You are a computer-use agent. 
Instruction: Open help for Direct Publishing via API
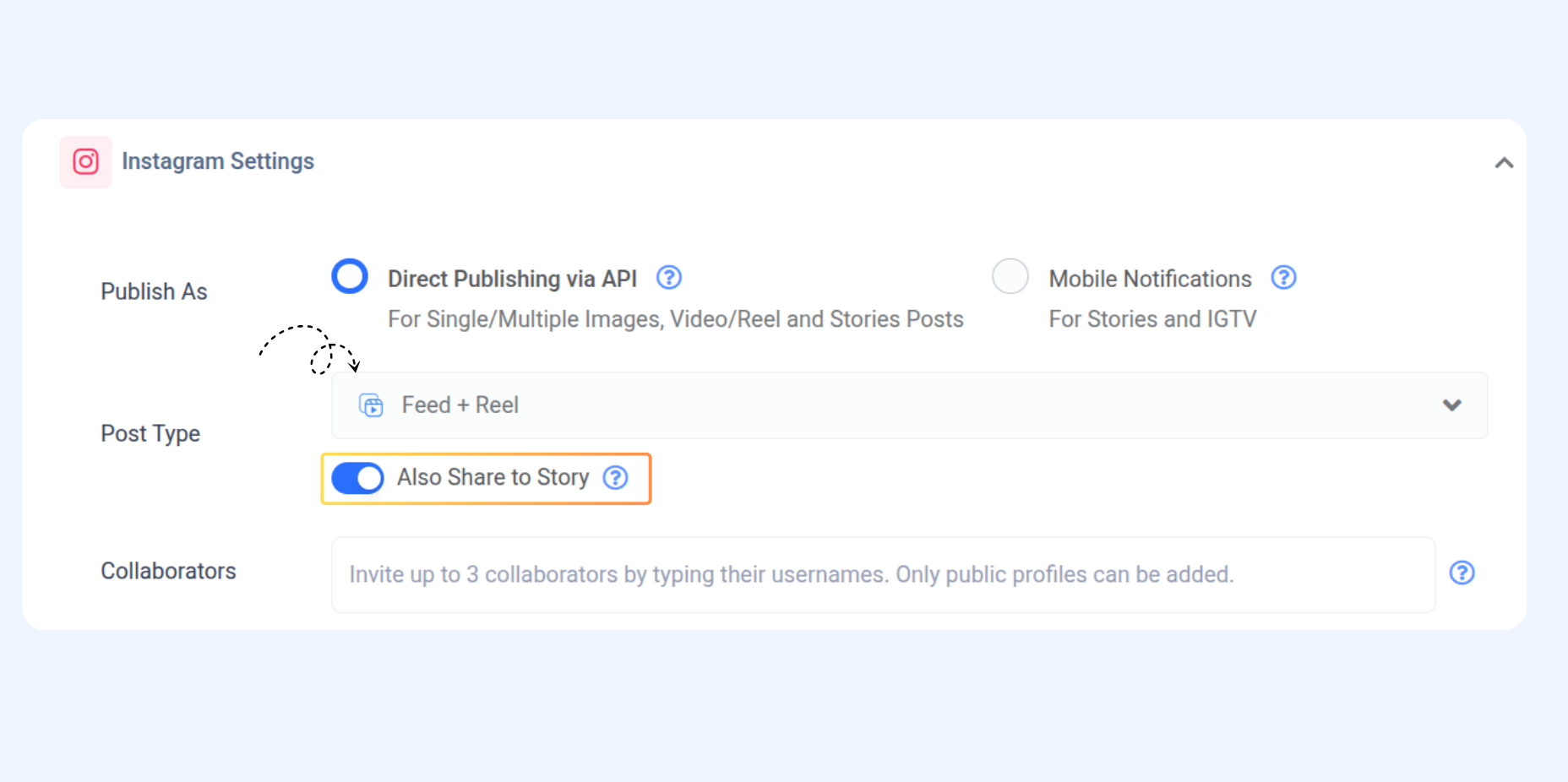(x=669, y=278)
